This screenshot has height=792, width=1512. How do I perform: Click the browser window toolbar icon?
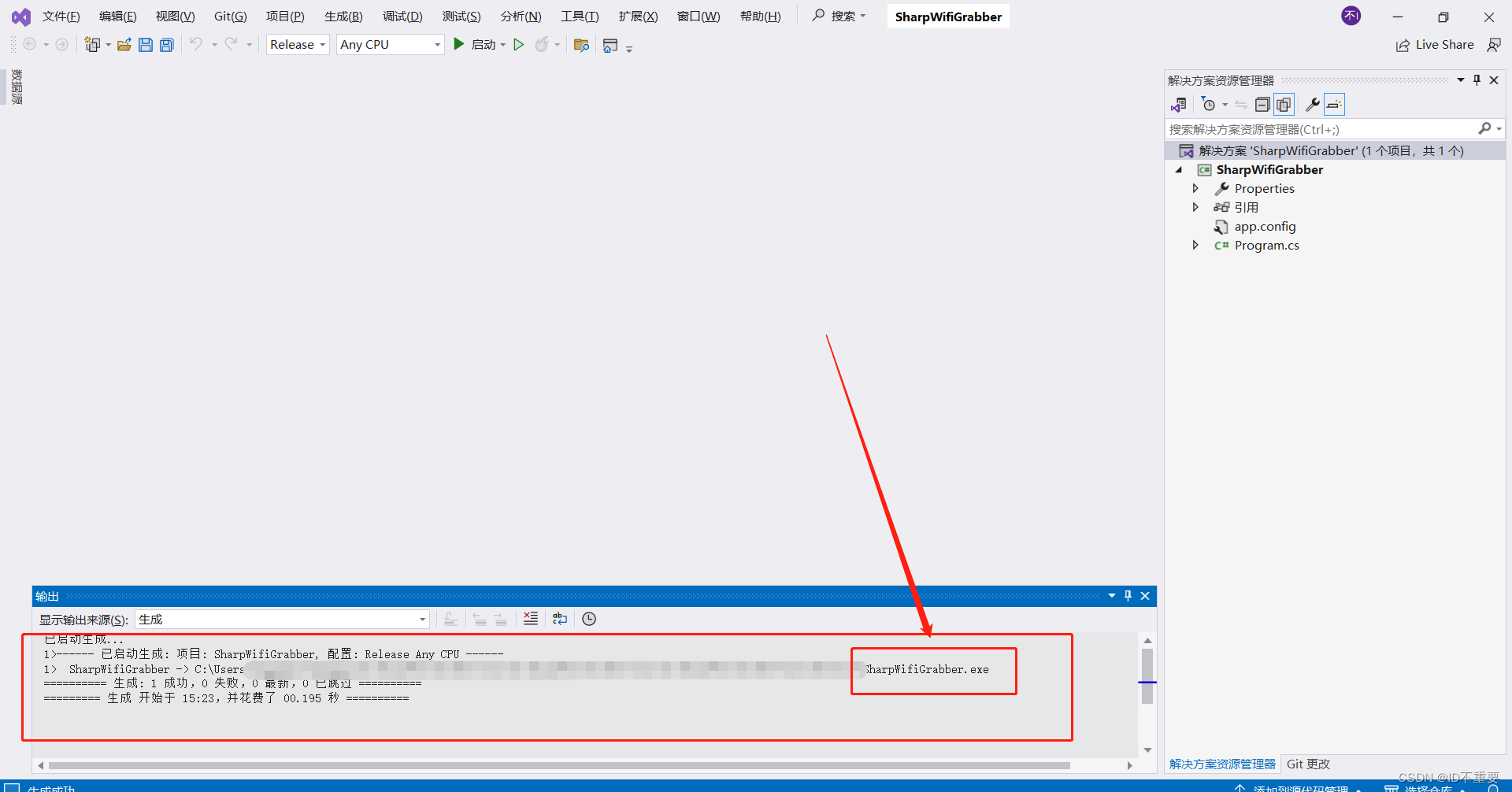click(x=610, y=46)
